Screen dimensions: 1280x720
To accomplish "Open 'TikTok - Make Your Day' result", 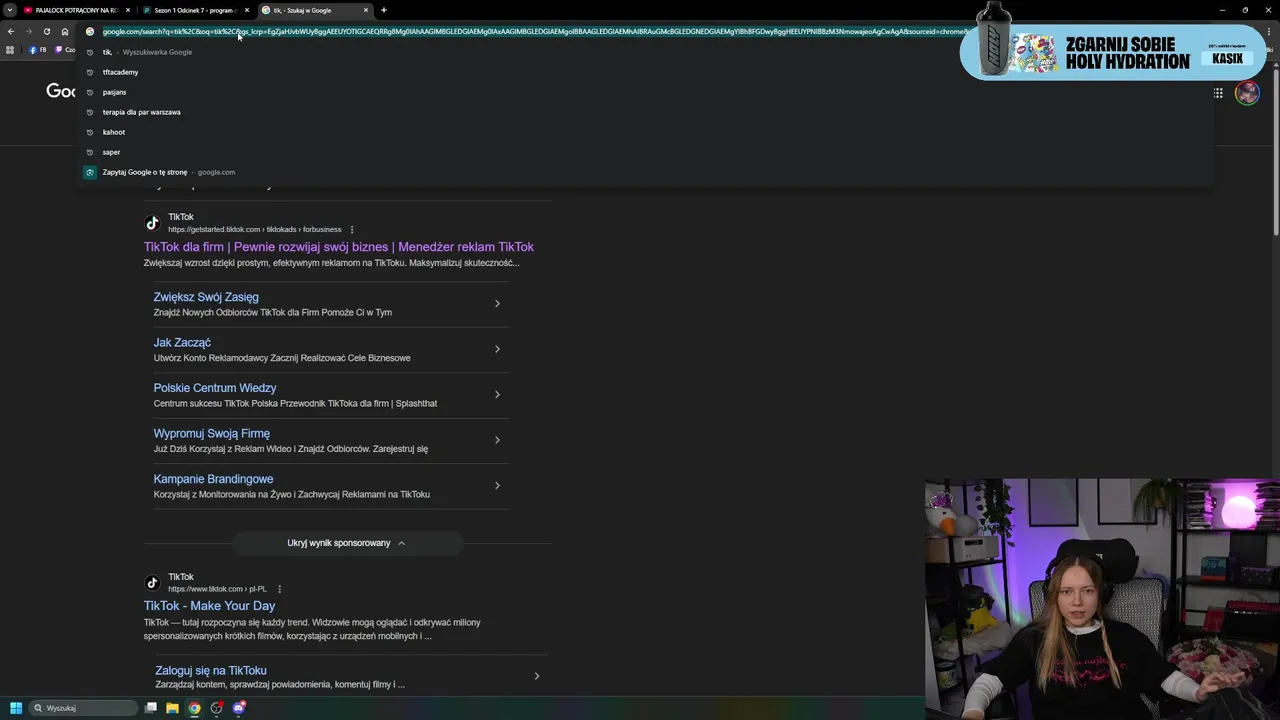I will (x=209, y=606).
